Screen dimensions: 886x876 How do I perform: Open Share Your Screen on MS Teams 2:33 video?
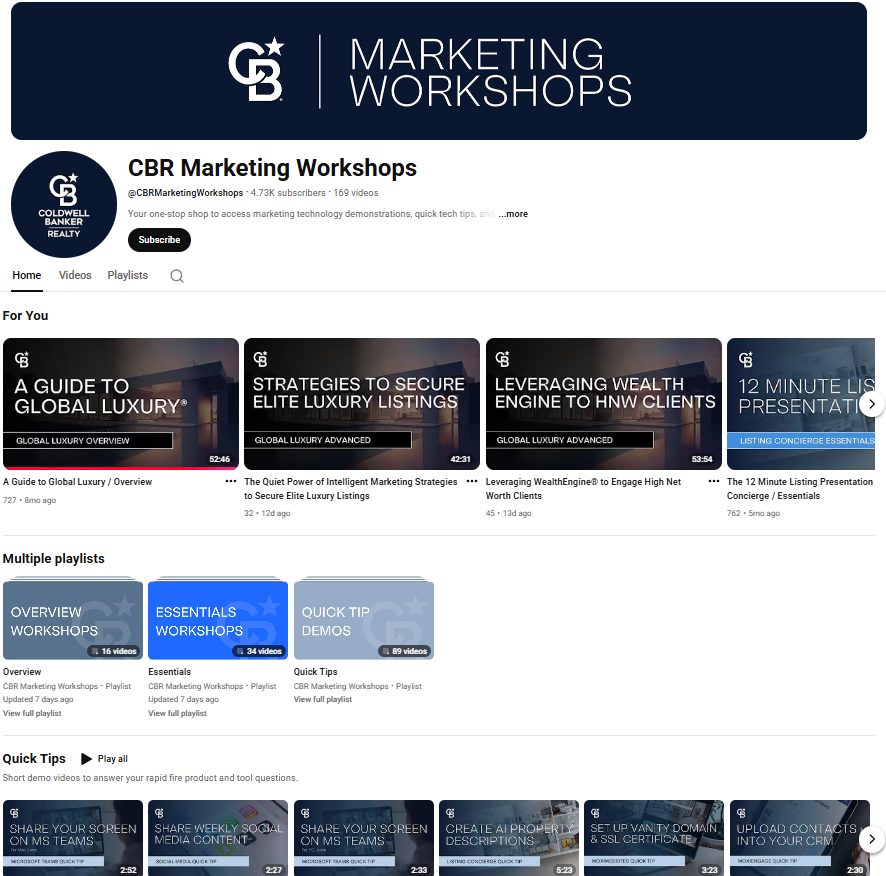tap(364, 838)
